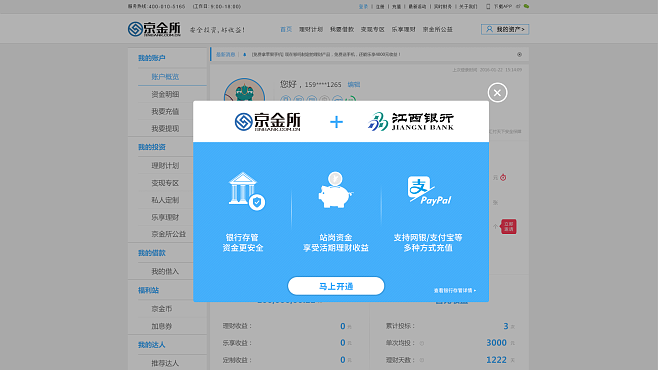Click the 0 value in the 乐享收益 row
The height and width of the screenshot is (370, 658).
pos(343,343)
